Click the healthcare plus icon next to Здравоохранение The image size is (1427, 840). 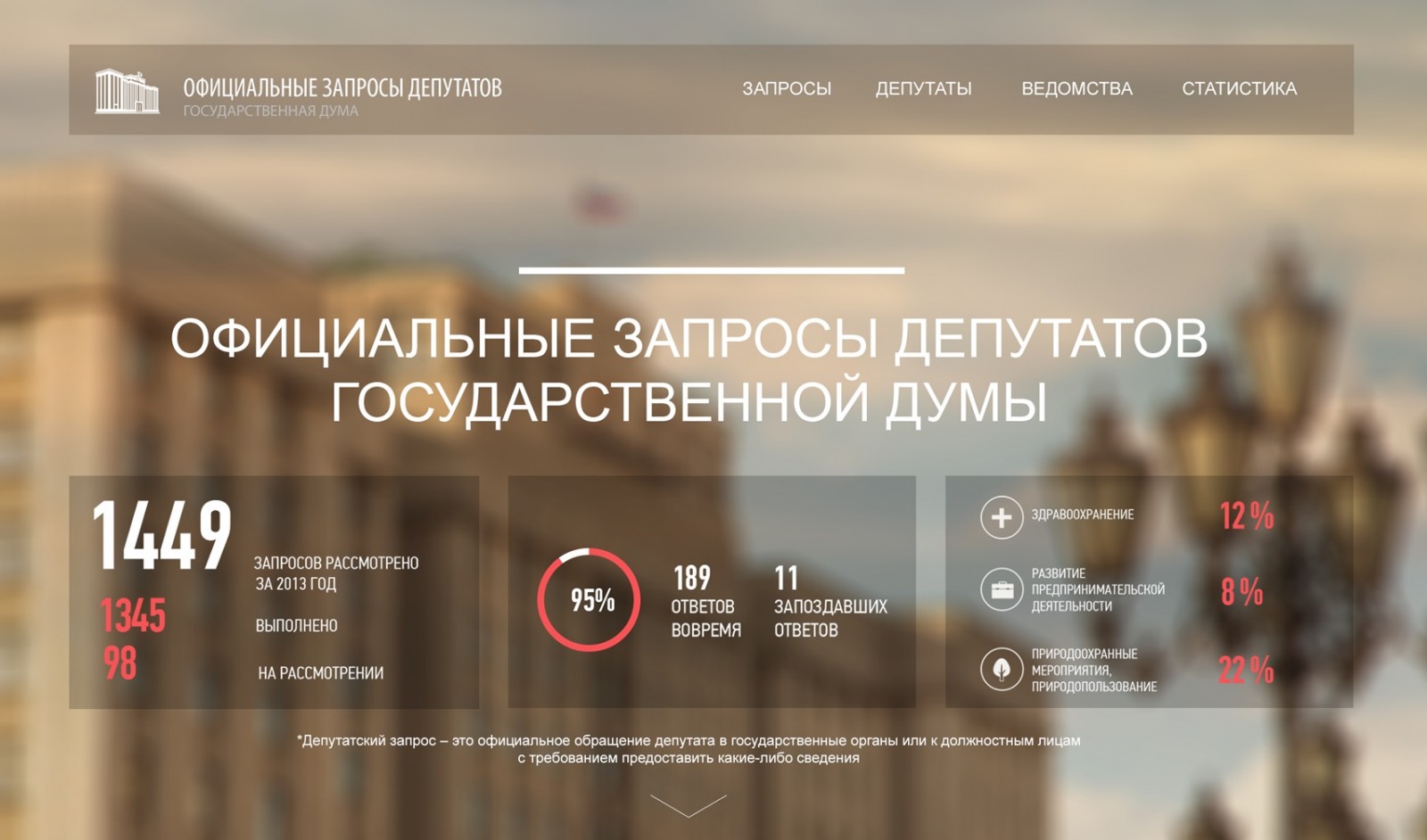tap(1002, 517)
